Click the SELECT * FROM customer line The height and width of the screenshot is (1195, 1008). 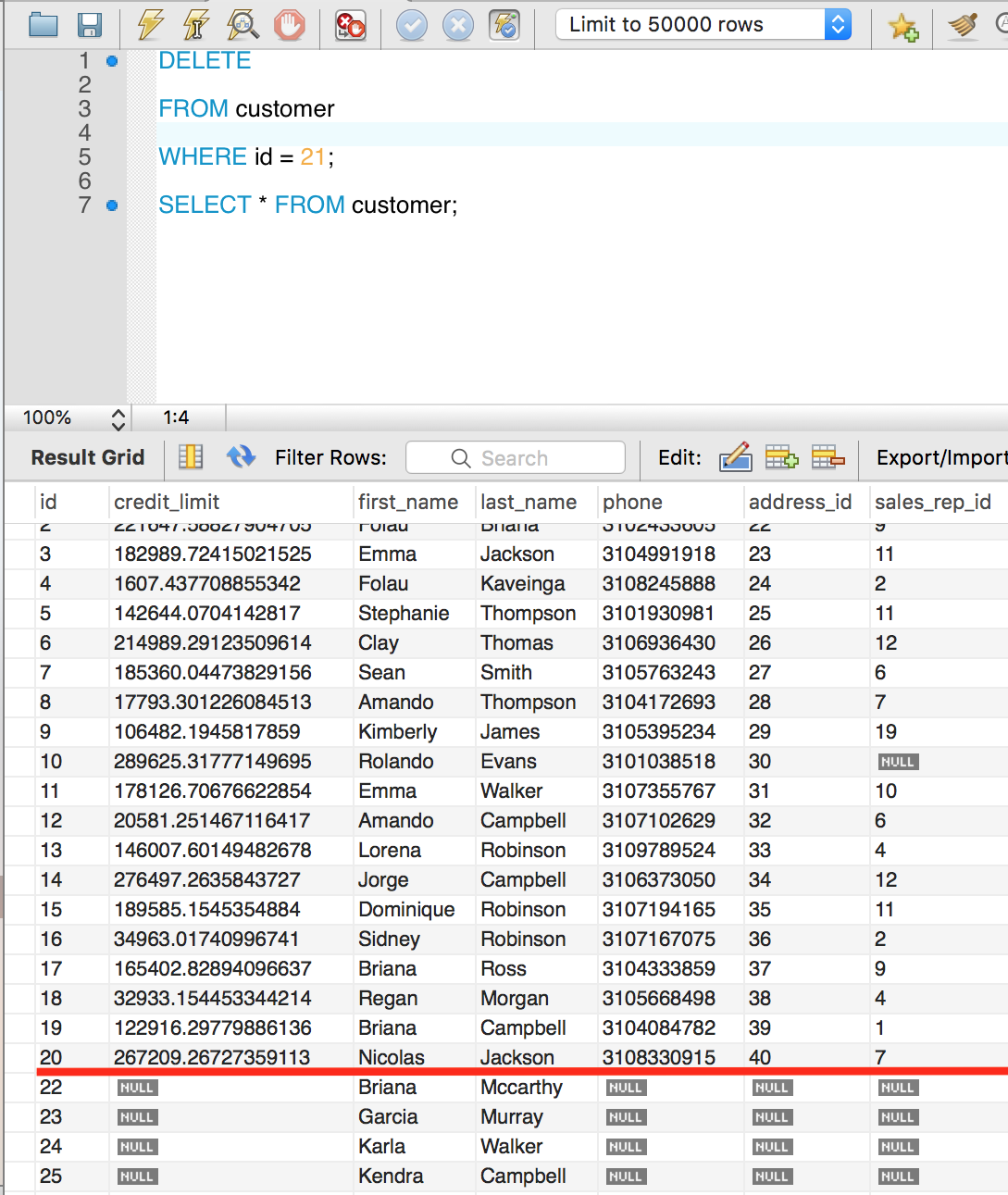click(308, 205)
